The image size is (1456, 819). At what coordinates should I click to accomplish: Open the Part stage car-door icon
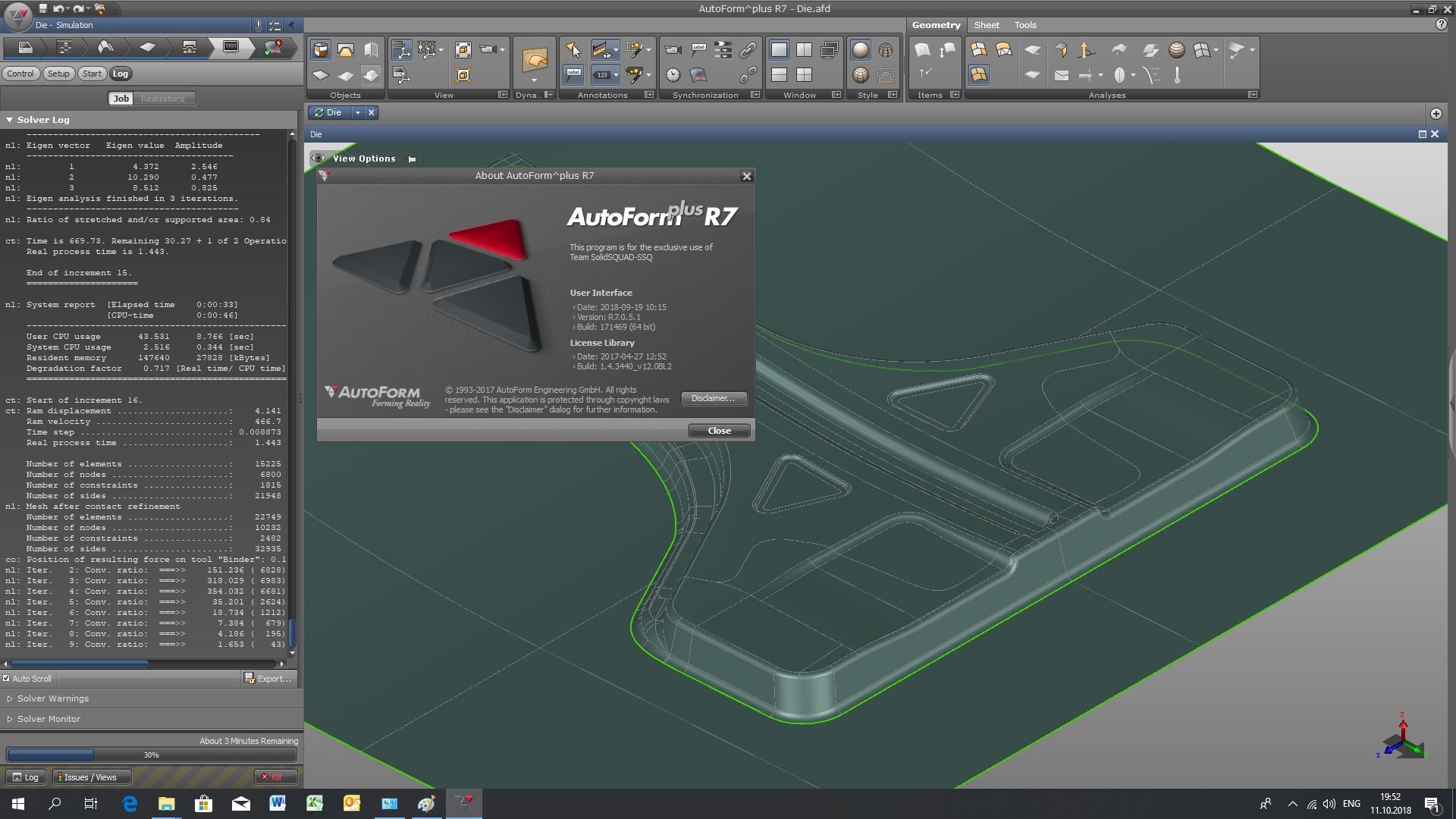click(25, 47)
